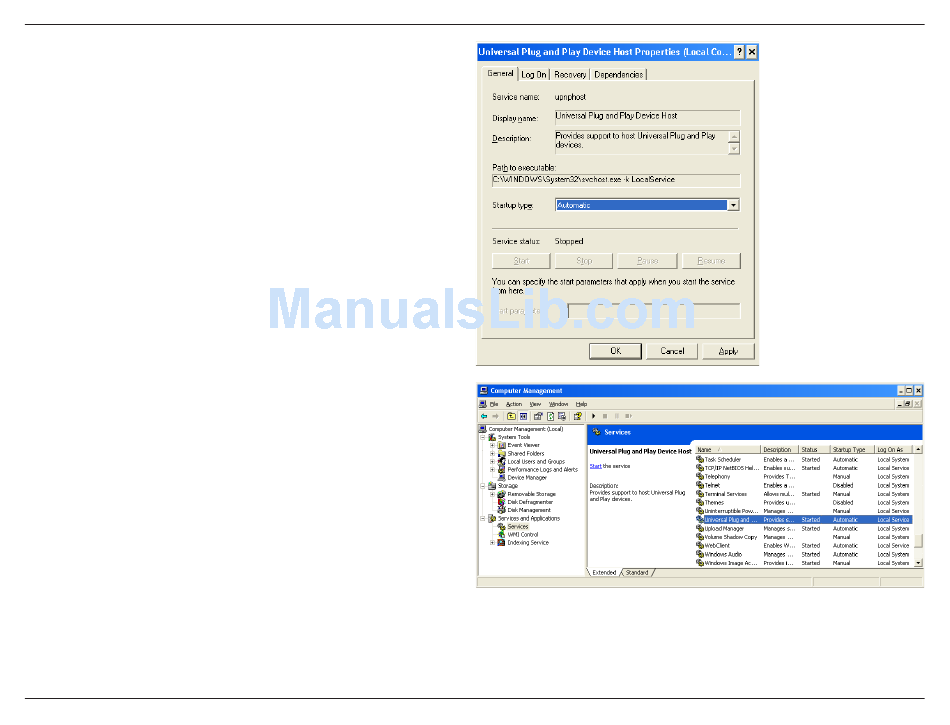Click the 'Start' the service link
This screenshot has height=725, width=950.
[596, 466]
